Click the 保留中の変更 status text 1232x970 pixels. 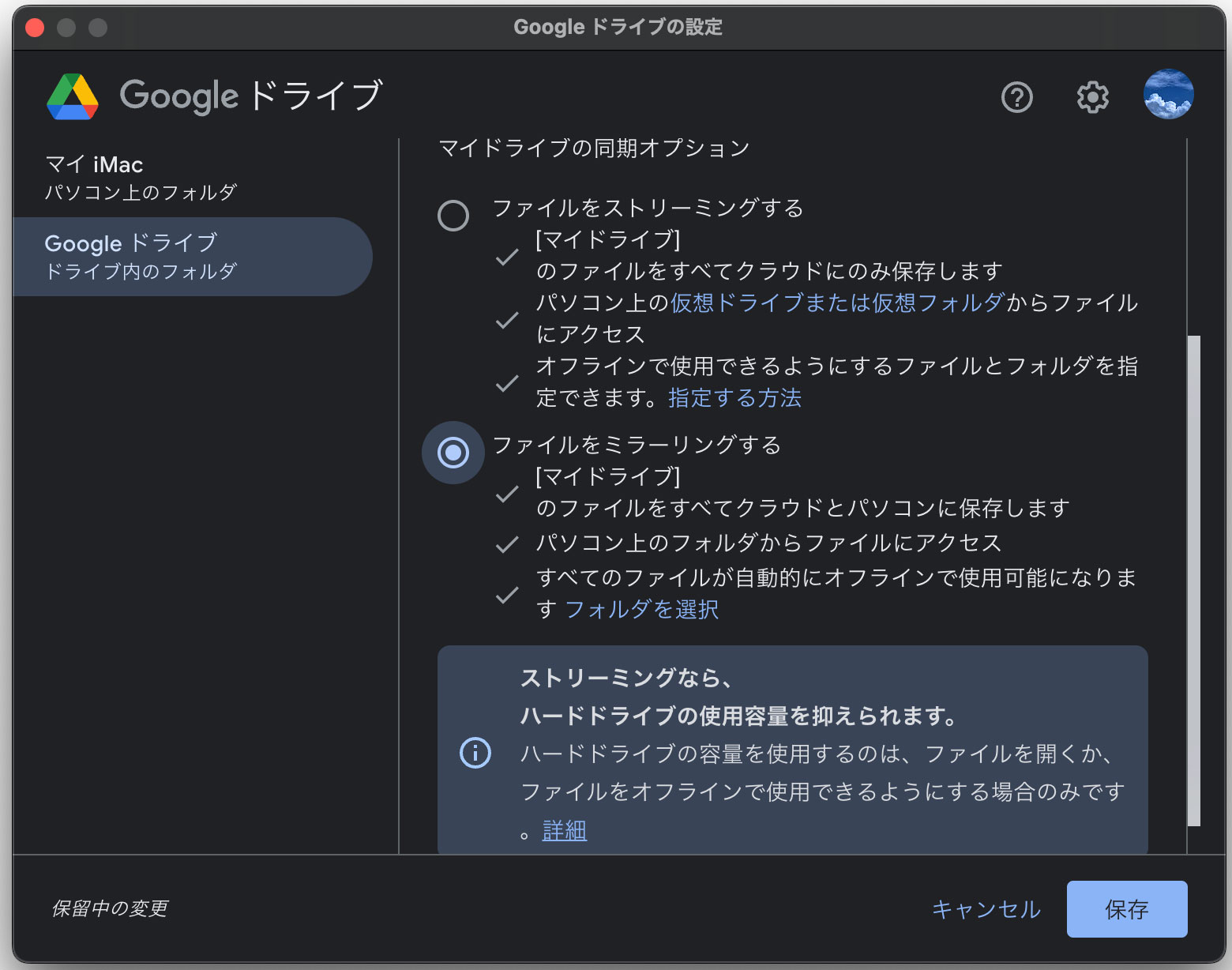(x=110, y=908)
